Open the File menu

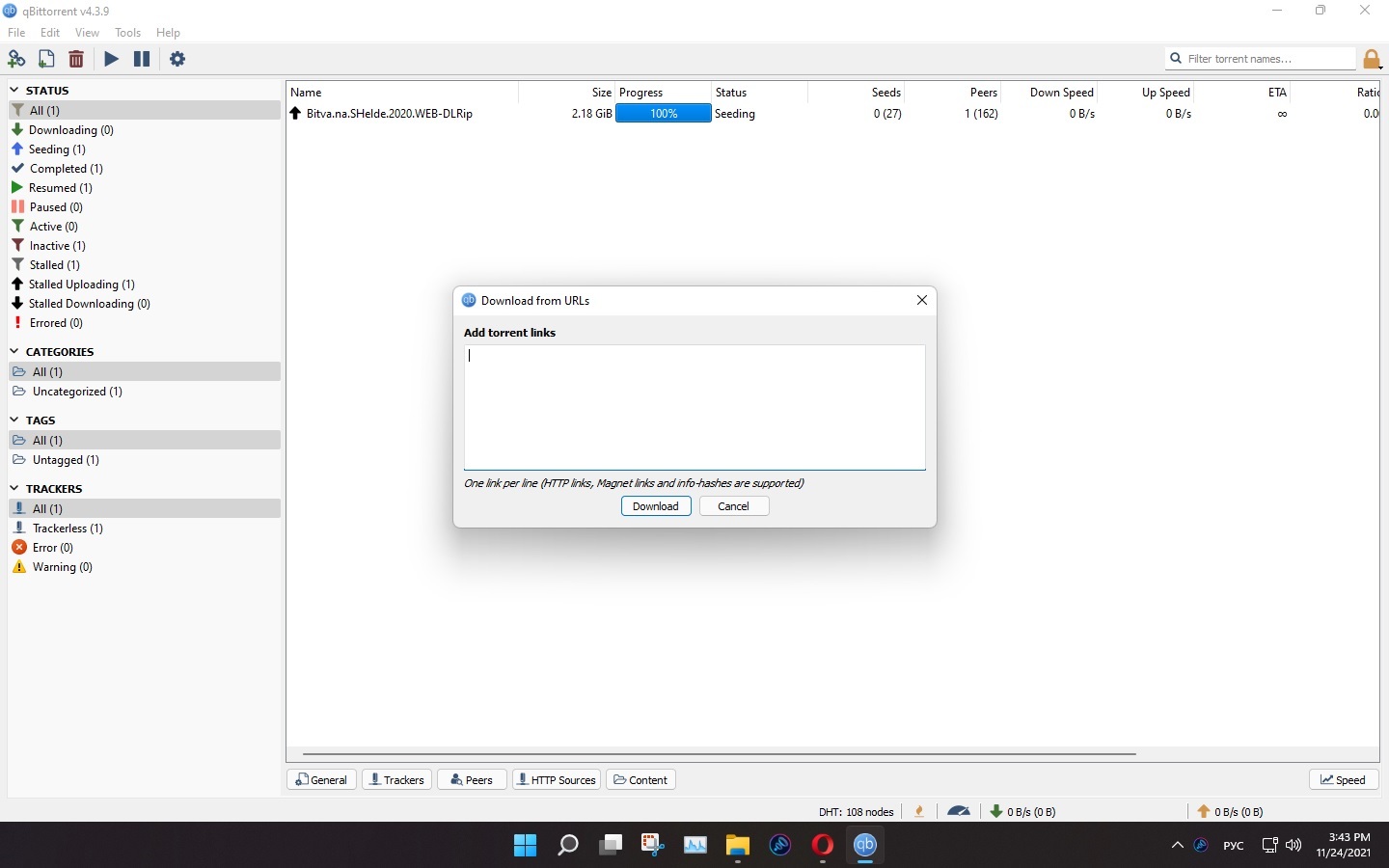coord(16,33)
